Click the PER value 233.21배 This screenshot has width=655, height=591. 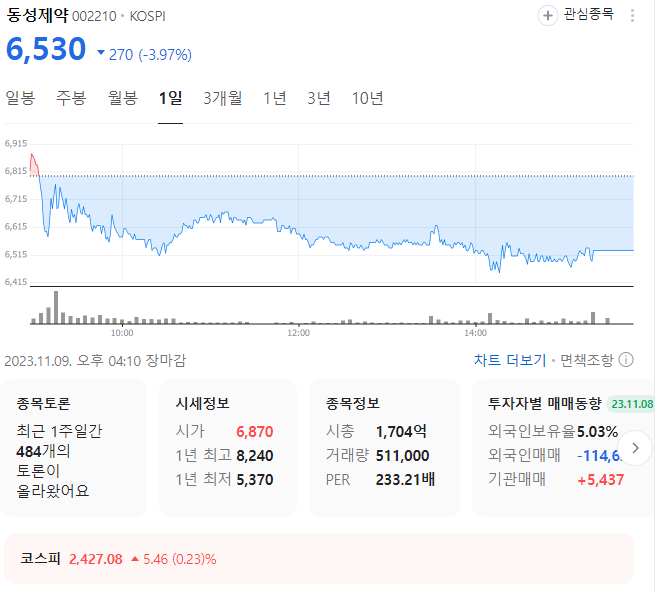[x=405, y=480]
